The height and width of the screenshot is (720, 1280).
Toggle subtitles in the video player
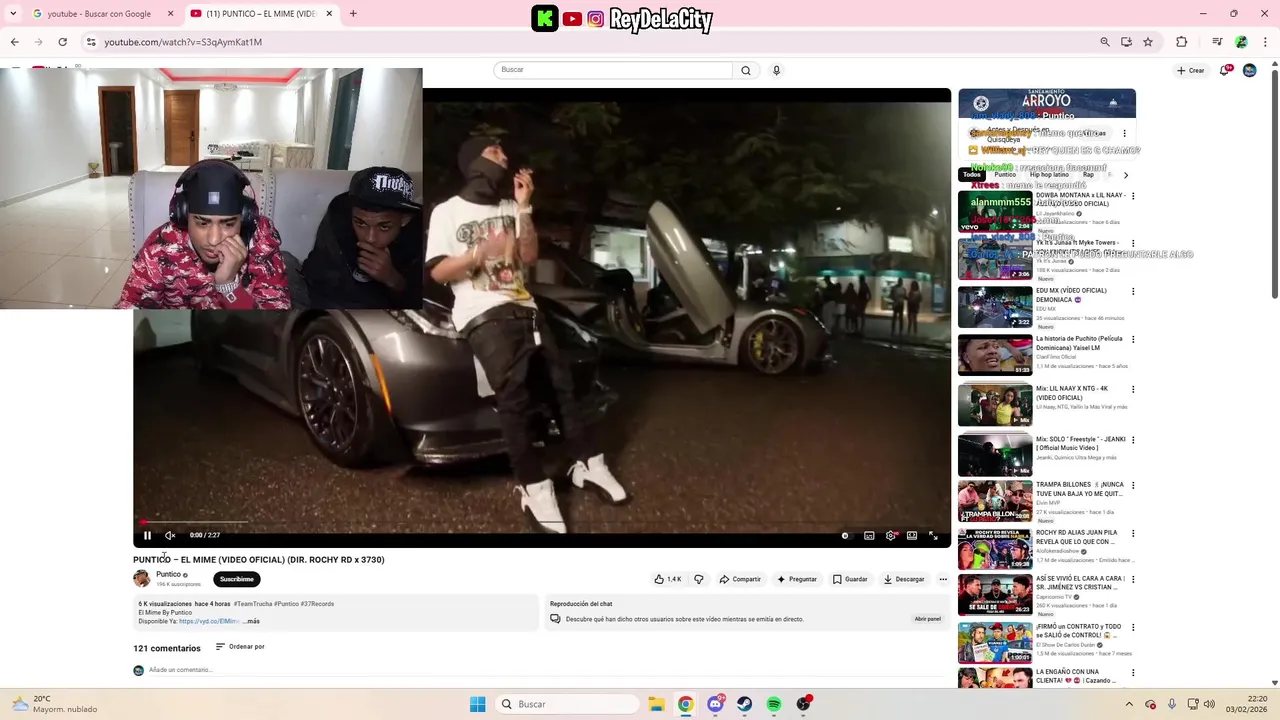point(869,535)
